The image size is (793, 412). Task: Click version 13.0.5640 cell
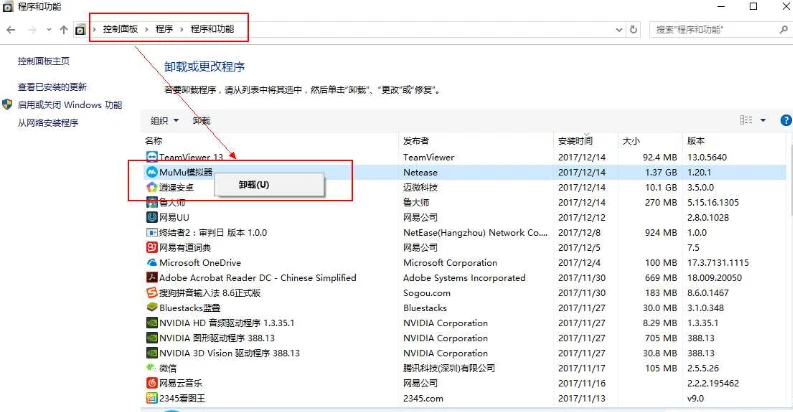pyautogui.click(x=707, y=157)
